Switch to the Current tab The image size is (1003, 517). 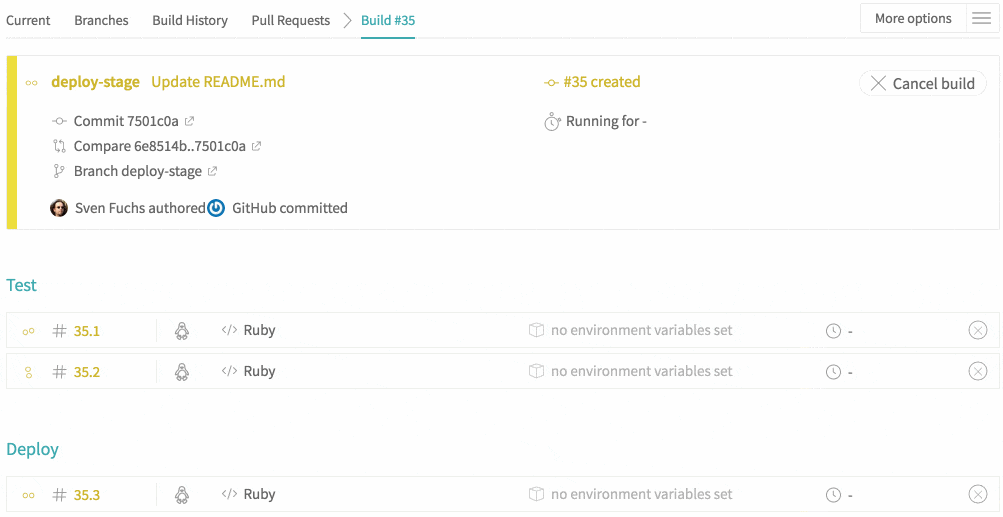coord(28,20)
